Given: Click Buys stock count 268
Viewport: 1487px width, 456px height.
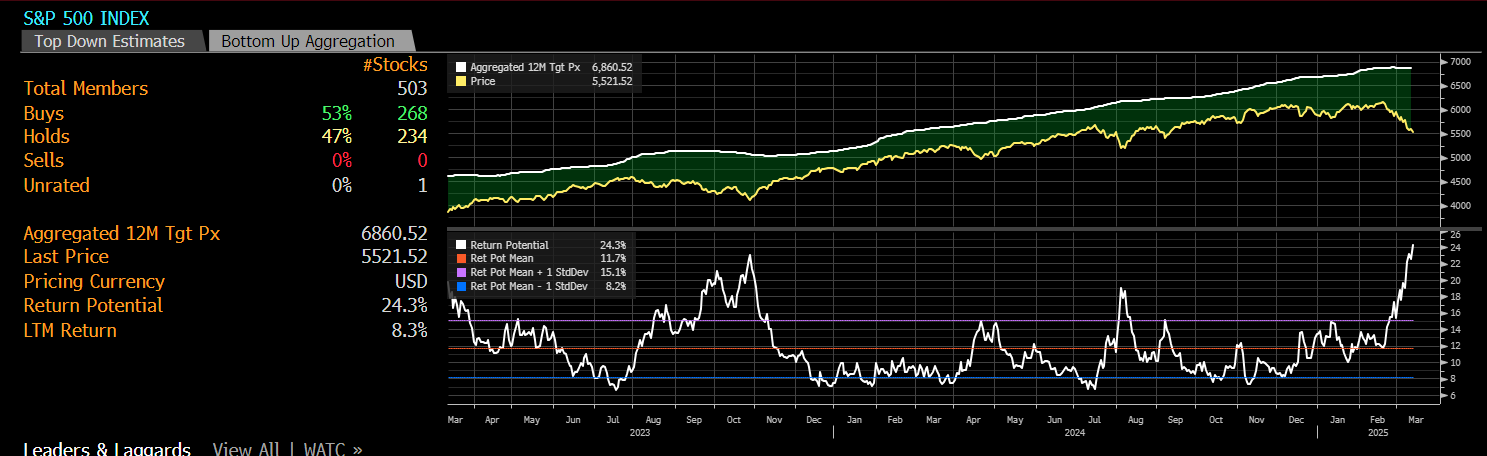Looking at the screenshot, I should [412, 113].
